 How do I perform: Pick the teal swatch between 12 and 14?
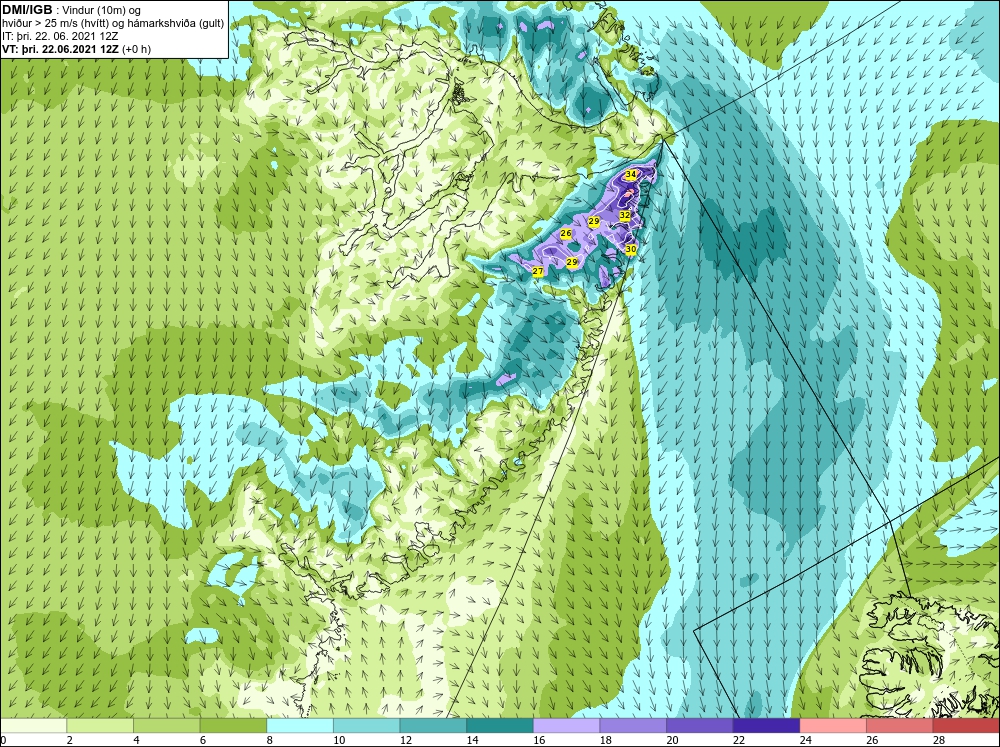click(x=433, y=725)
